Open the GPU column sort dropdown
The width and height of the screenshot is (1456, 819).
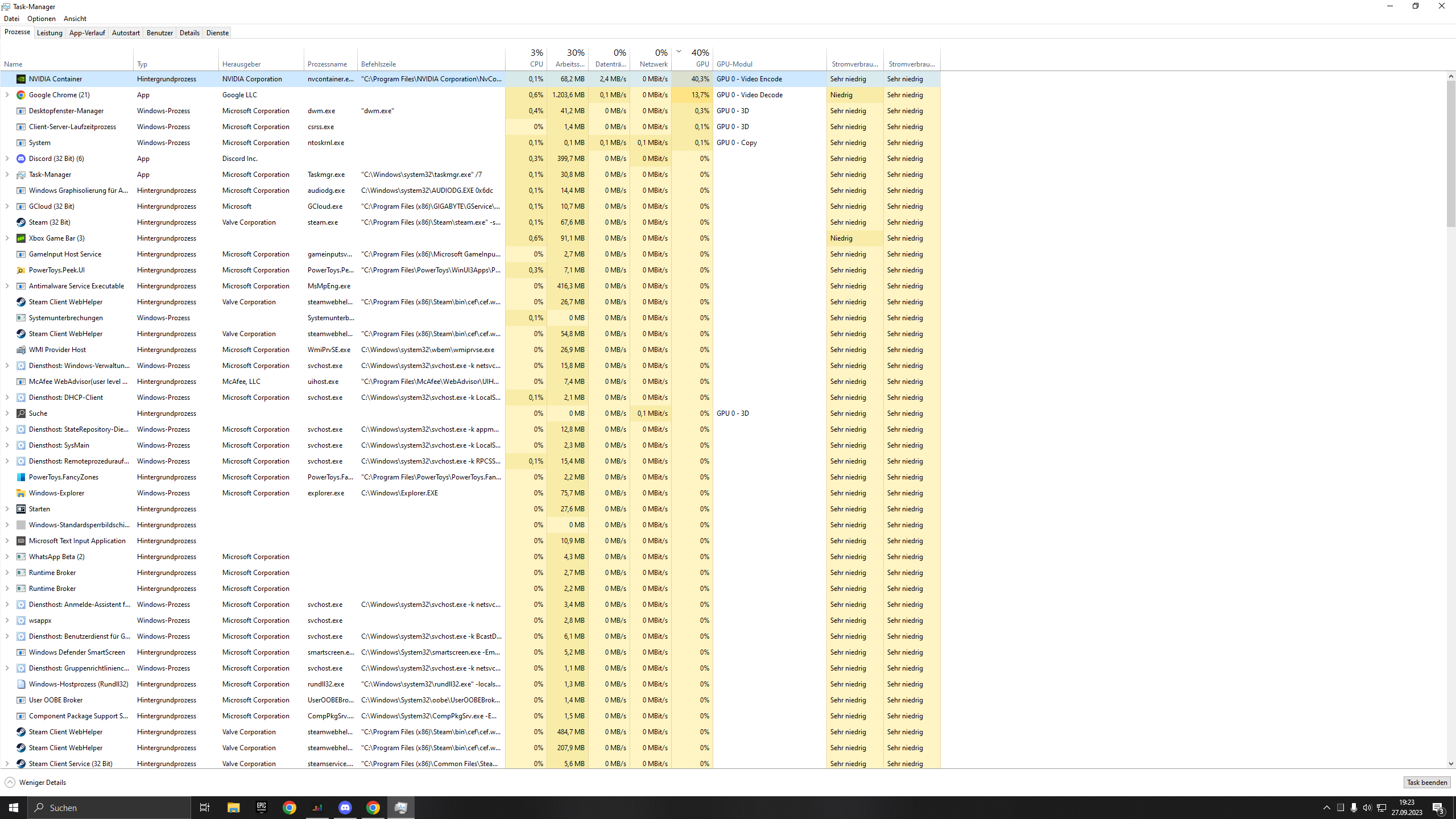pyautogui.click(x=679, y=51)
